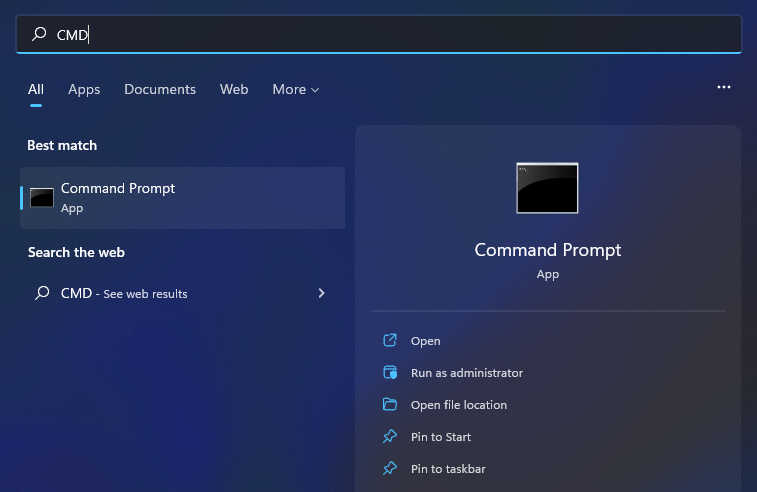Click the large Command Prompt icon in preview
Screen dimensions: 757x492
[547, 188]
